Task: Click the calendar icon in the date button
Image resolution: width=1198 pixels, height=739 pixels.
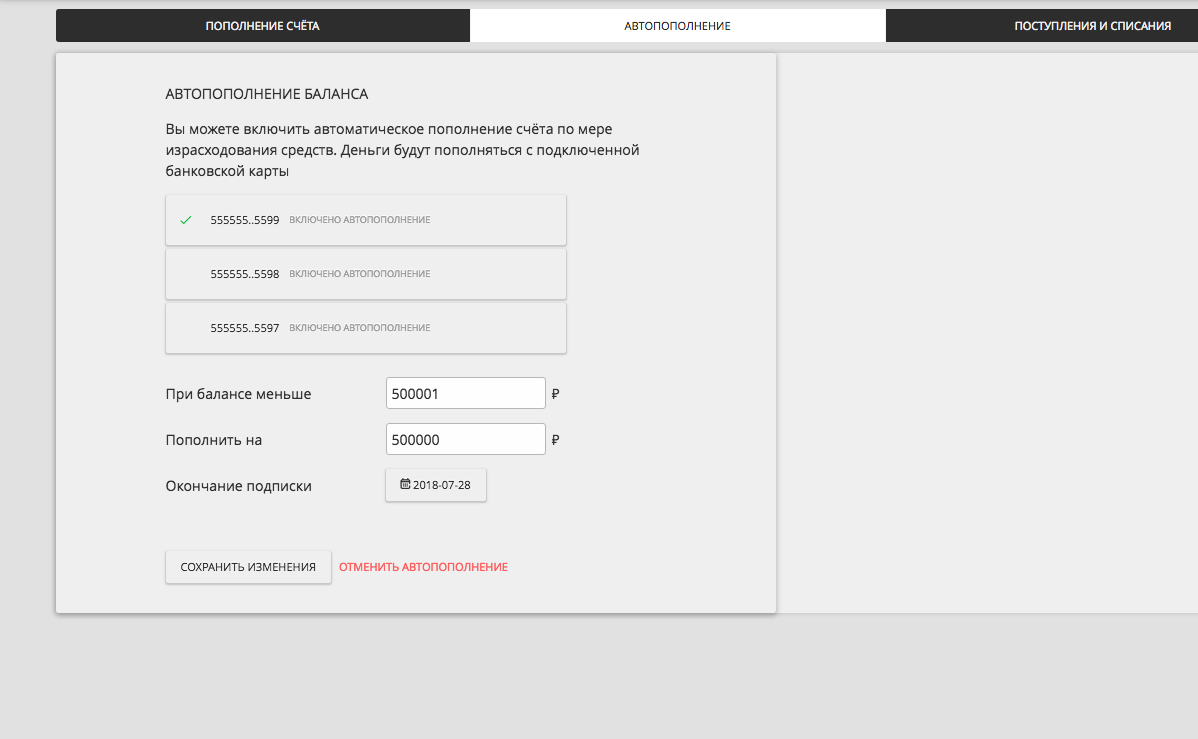Action: coord(405,484)
